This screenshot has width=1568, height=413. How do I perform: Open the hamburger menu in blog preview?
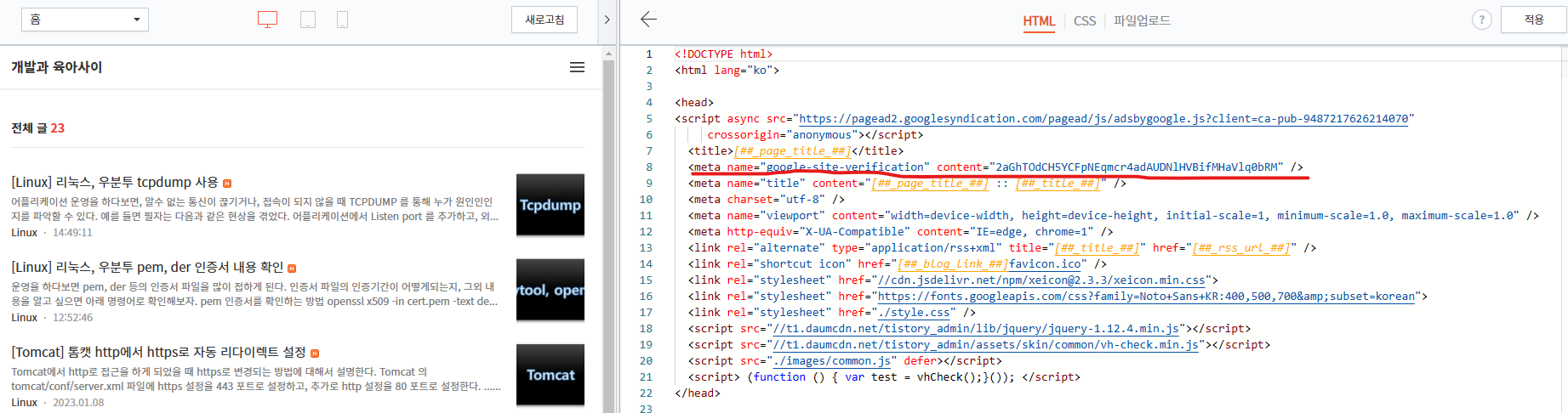point(577,67)
